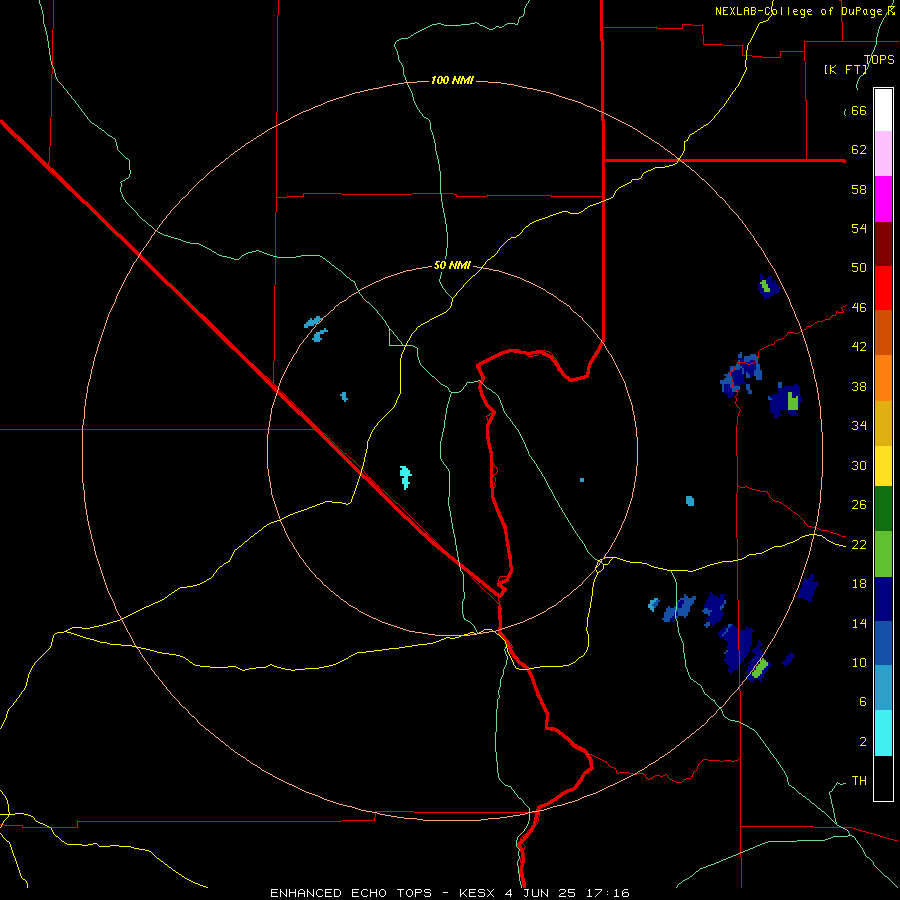The height and width of the screenshot is (900, 900).
Task: Click the "38" legend value
Action: [x=859, y=386]
